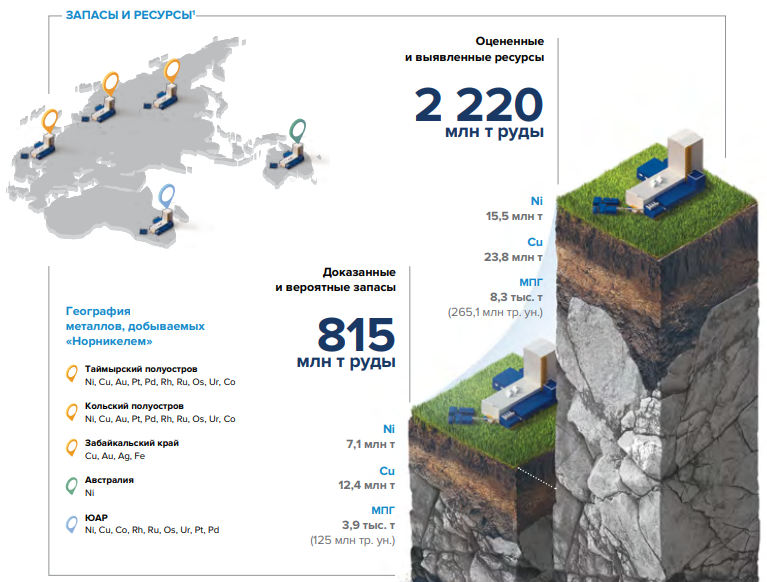The image size is (767, 582).
Task: Click the value 8,3 тыс. т
Action: (x=517, y=297)
